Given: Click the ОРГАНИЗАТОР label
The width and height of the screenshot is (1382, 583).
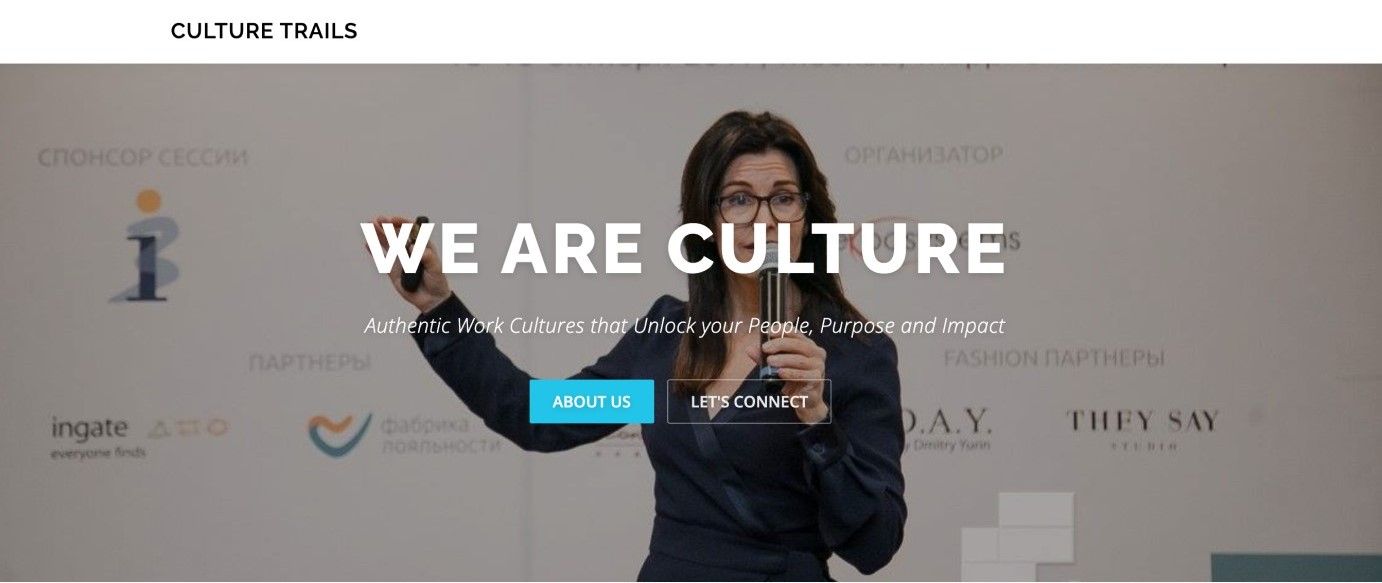Looking at the screenshot, I should [x=923, y=155].
